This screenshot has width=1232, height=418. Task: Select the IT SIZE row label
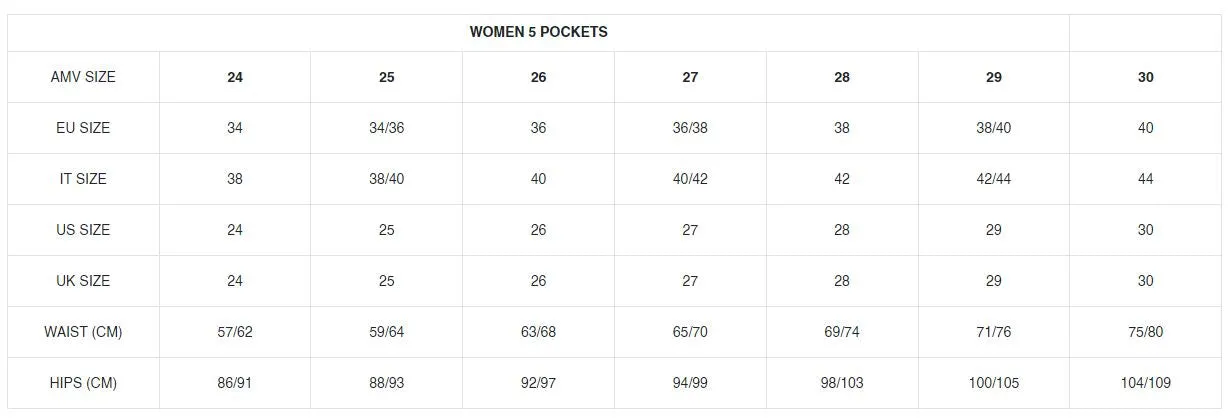click(x=83, y=179)
